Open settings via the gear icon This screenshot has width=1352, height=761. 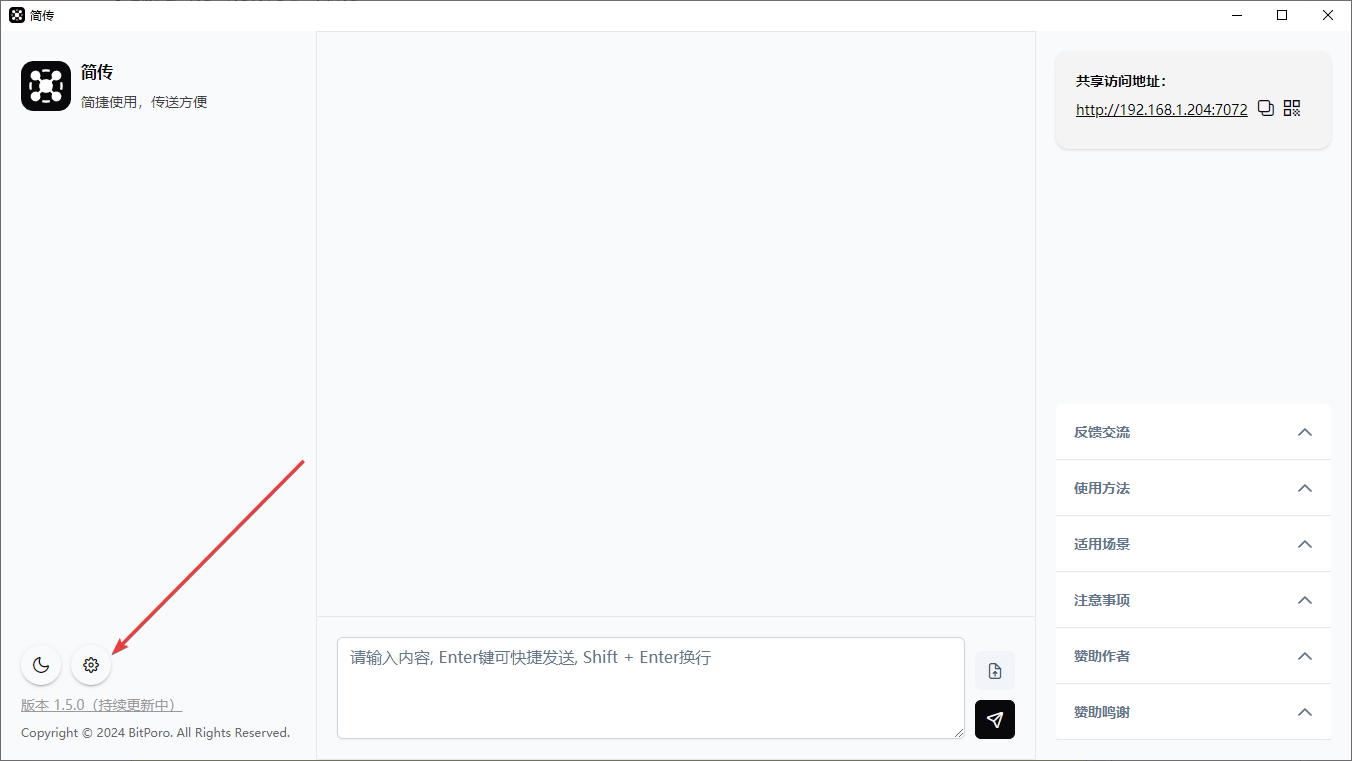91,665
